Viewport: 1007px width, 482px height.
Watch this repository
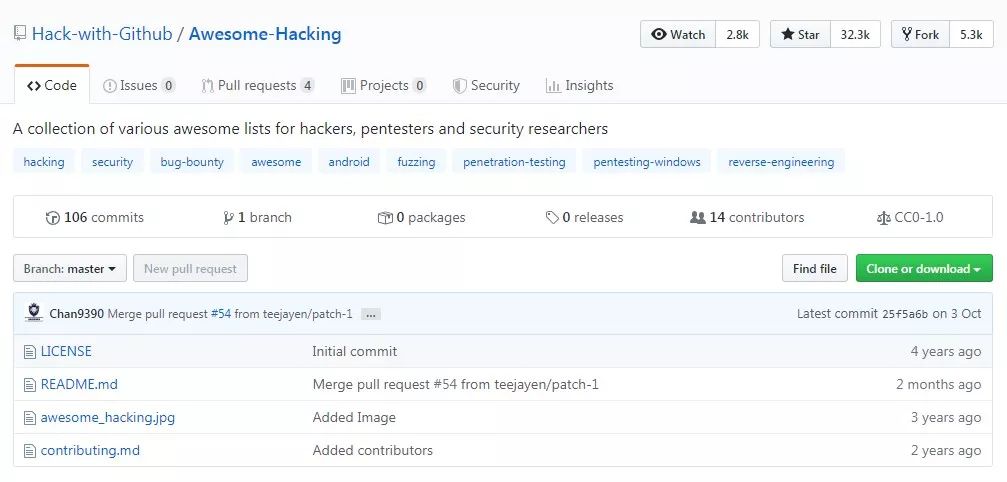coord(678,35)
